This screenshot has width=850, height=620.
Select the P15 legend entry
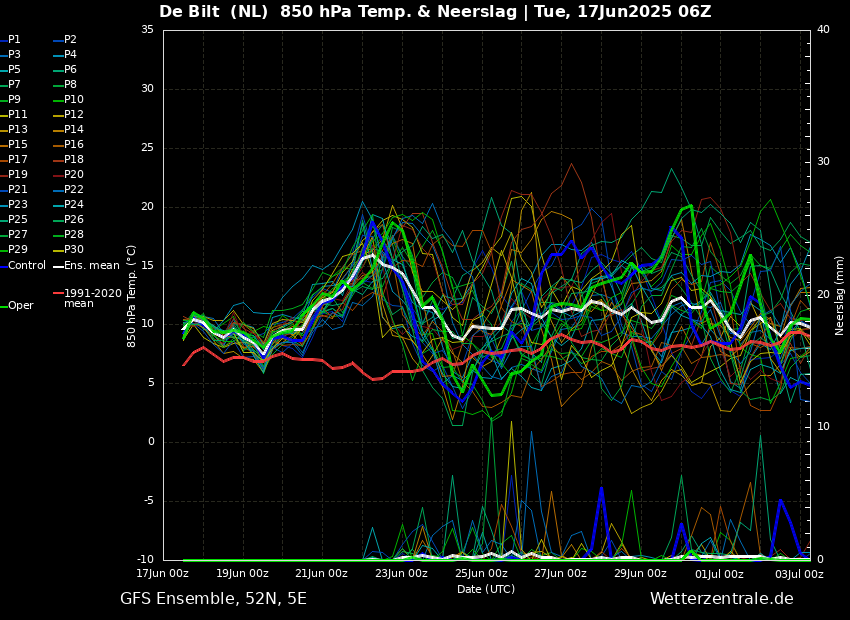[x=18, y=145]
